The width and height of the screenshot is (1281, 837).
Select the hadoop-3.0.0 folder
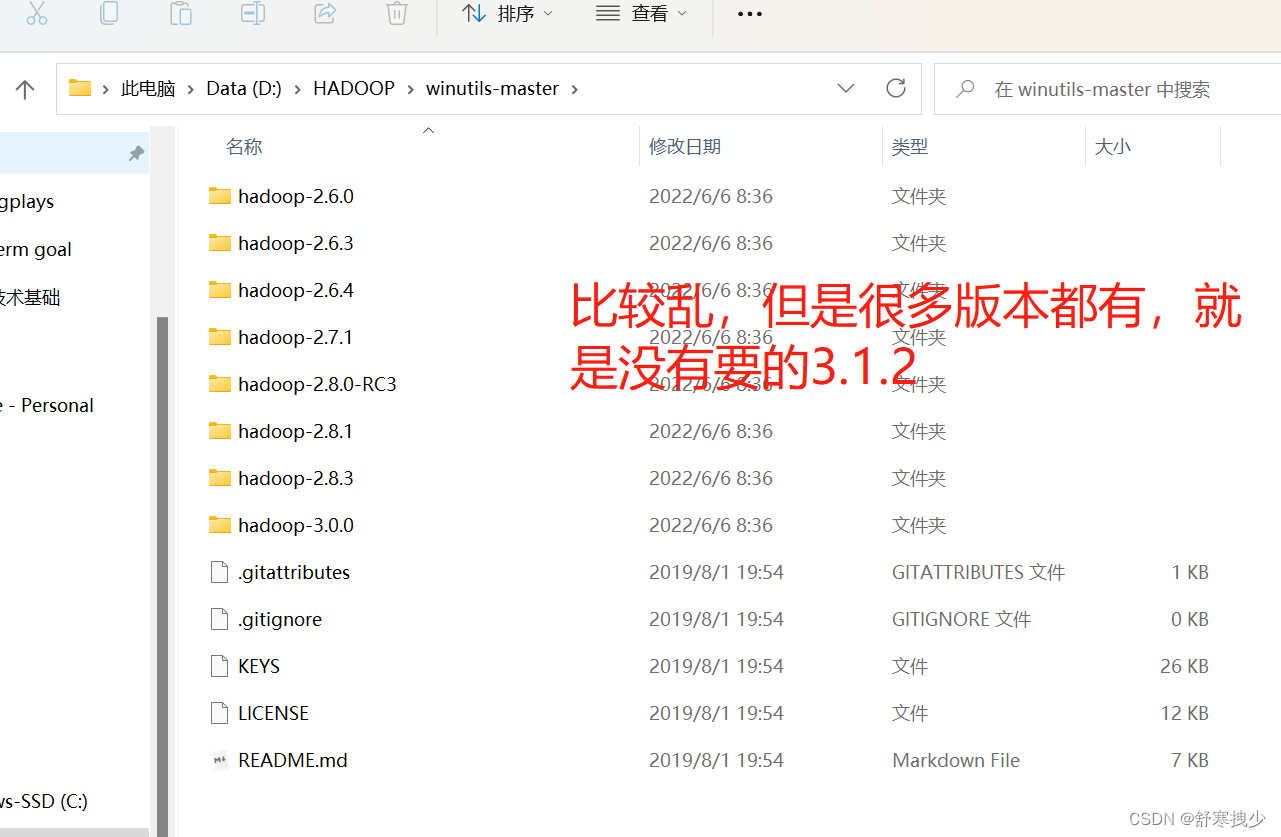(296, 525)
